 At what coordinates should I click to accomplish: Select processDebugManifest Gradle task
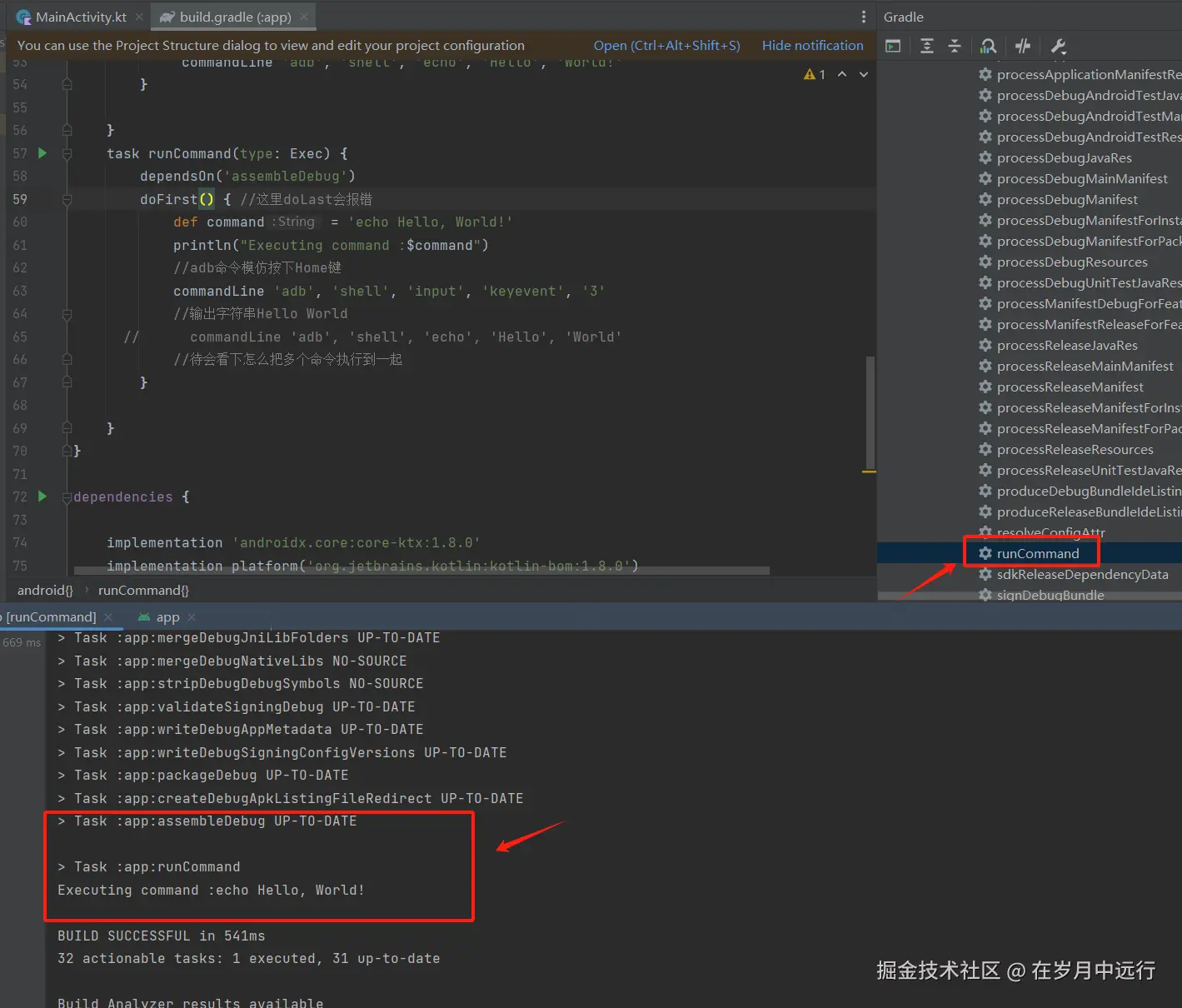pos(1067,199)
